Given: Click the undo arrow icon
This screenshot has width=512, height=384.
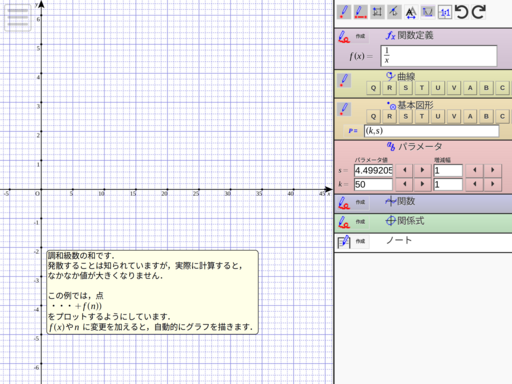Looking at the screenshot, I should pyautogui.click(x=462, y=12).
